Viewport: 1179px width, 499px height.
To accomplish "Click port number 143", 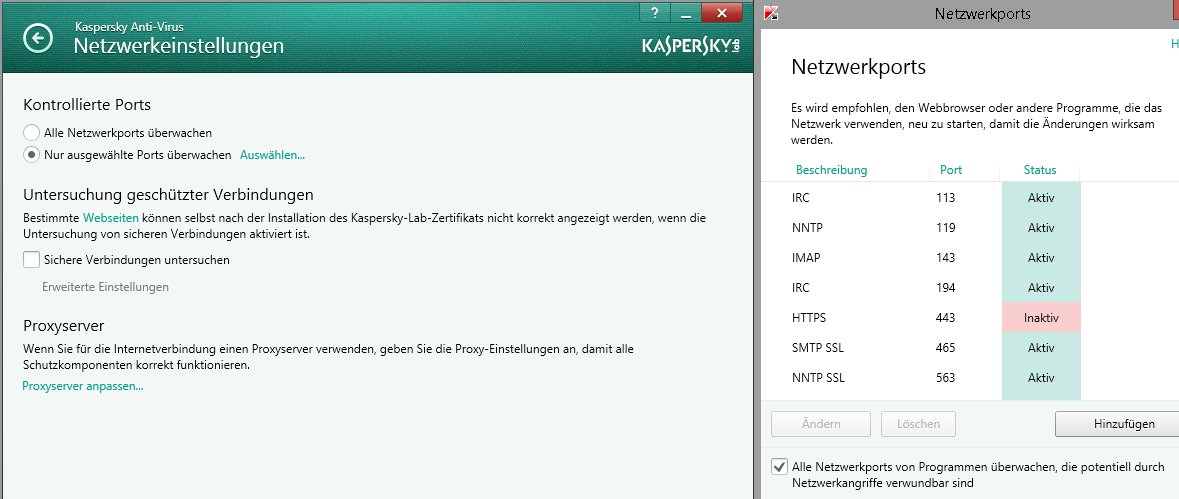I will pos(946,258).
